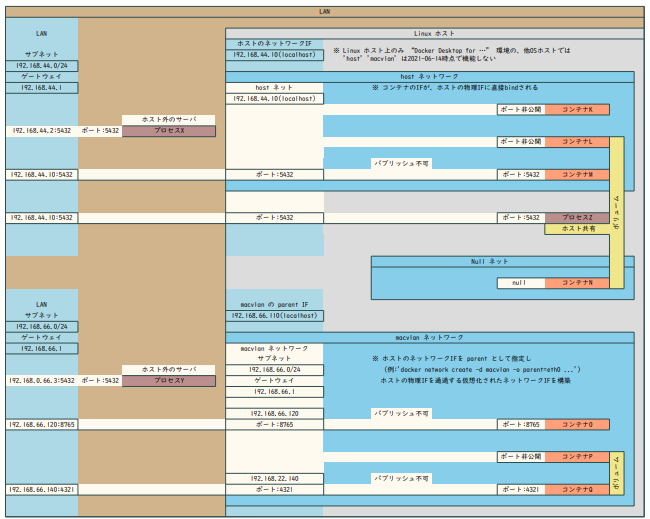Select the プロセスZ process block
The image size is (650, 519).
[577, 217]
